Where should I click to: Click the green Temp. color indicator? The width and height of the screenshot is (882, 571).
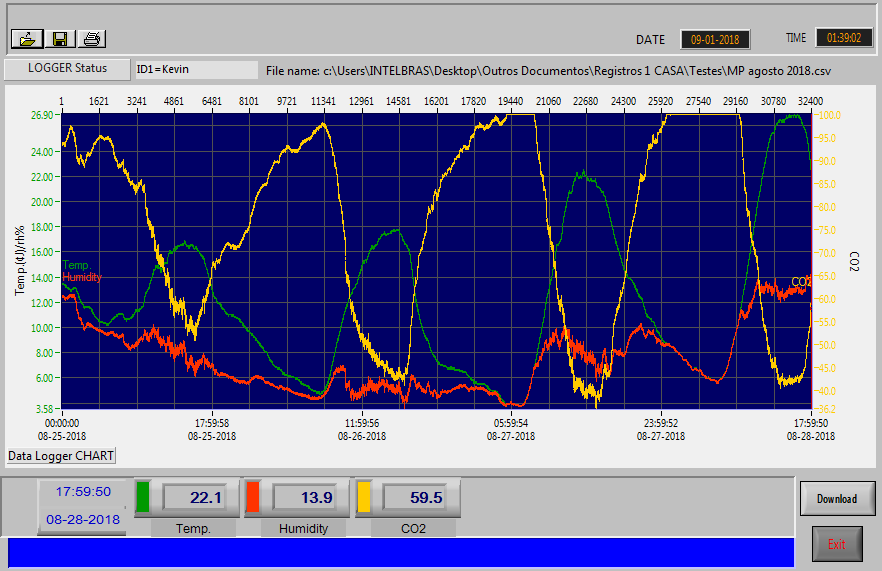142,497
